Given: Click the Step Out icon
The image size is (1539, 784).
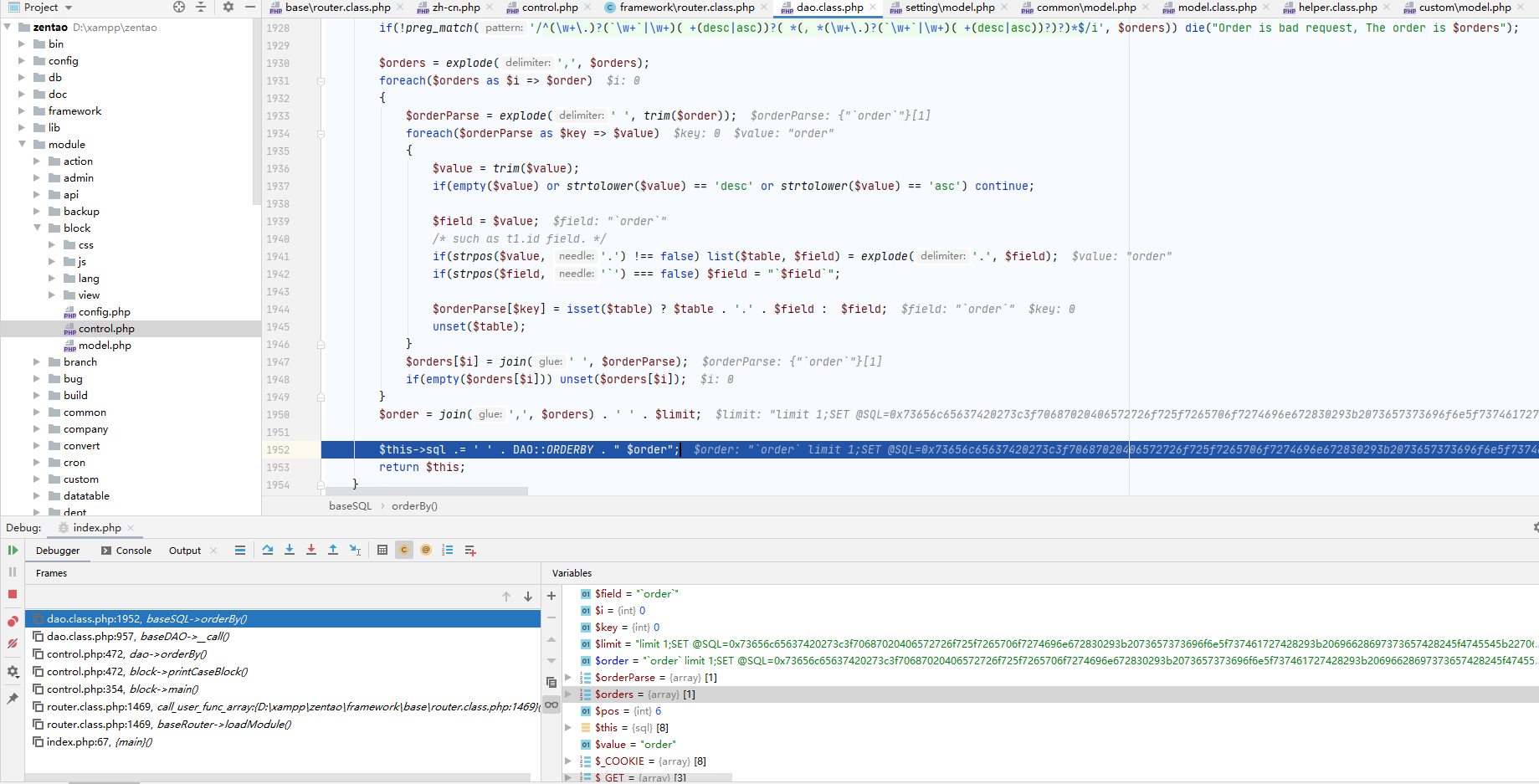Looking at the screenshot, I should [333, 550].
